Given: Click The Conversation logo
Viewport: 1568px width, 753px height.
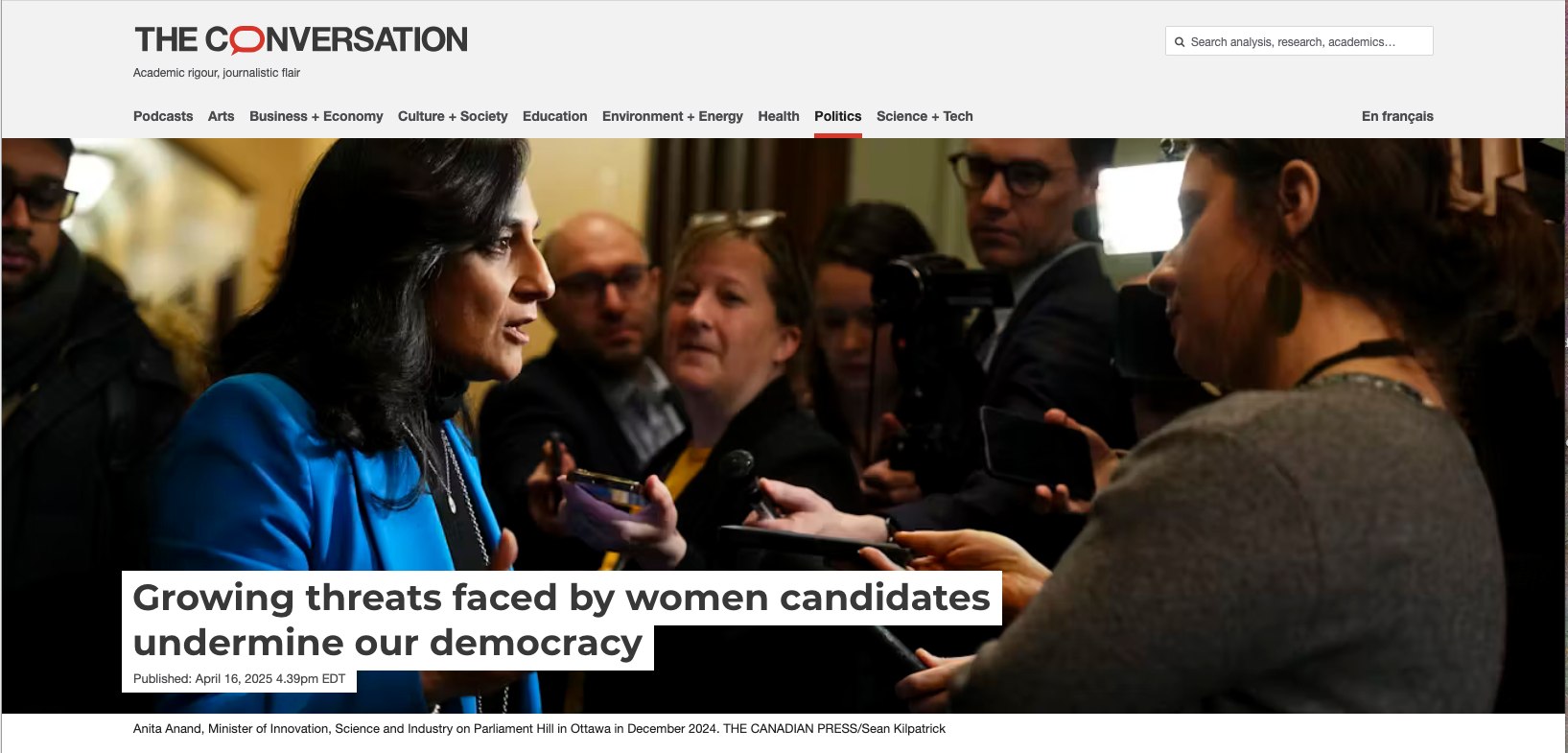Looking at the screenshot, I should click(x=301, y=39).
